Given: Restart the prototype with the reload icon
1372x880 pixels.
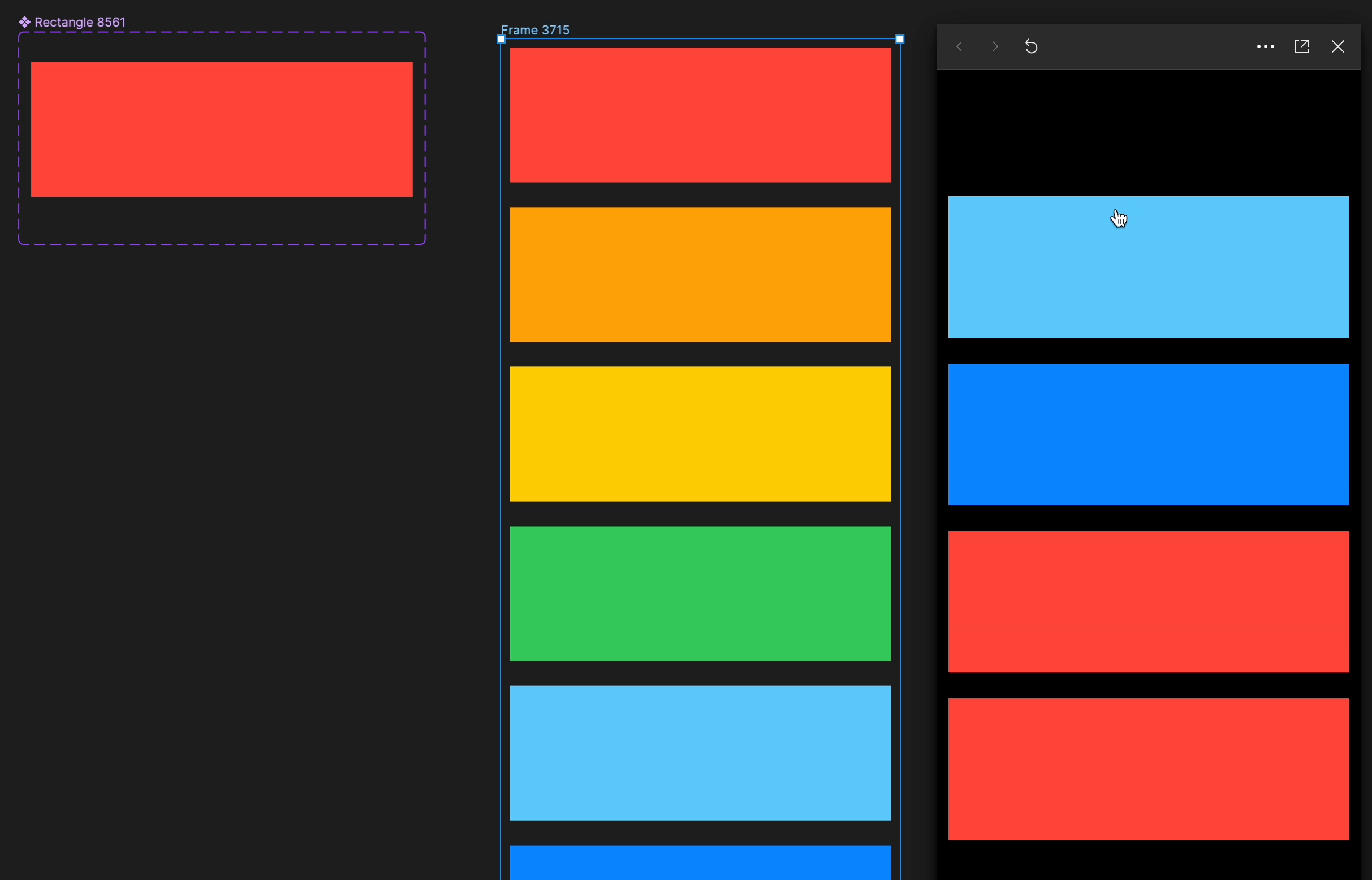Looking at the screenshot, I should click(x=1032, y=47).
